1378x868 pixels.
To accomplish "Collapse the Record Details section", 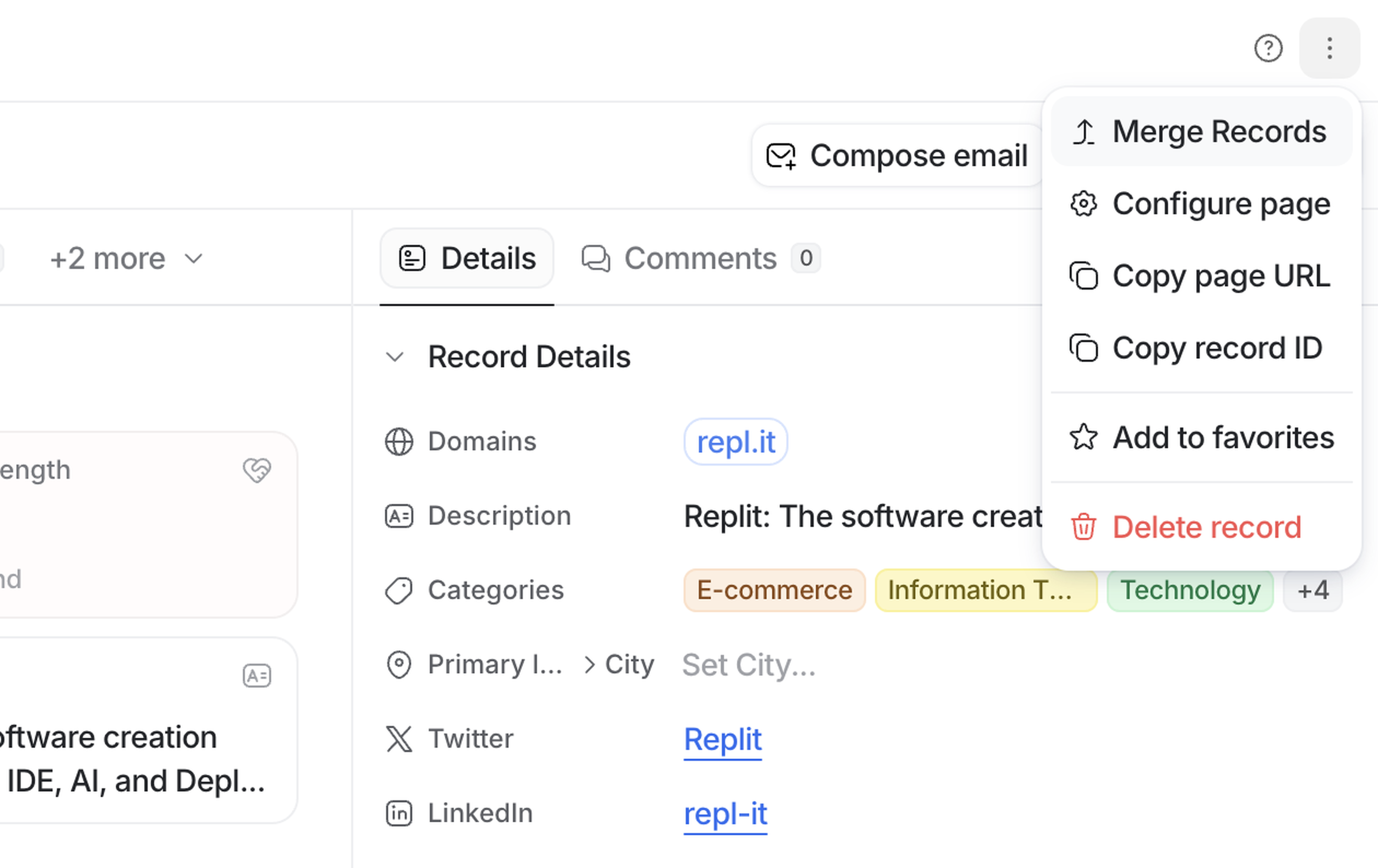I will (x=395, y=357).
